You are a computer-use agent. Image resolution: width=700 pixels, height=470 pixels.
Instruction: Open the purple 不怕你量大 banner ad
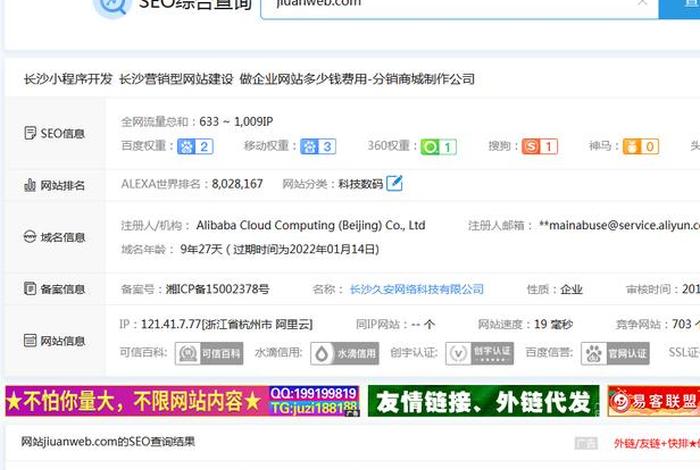point(183,401)
